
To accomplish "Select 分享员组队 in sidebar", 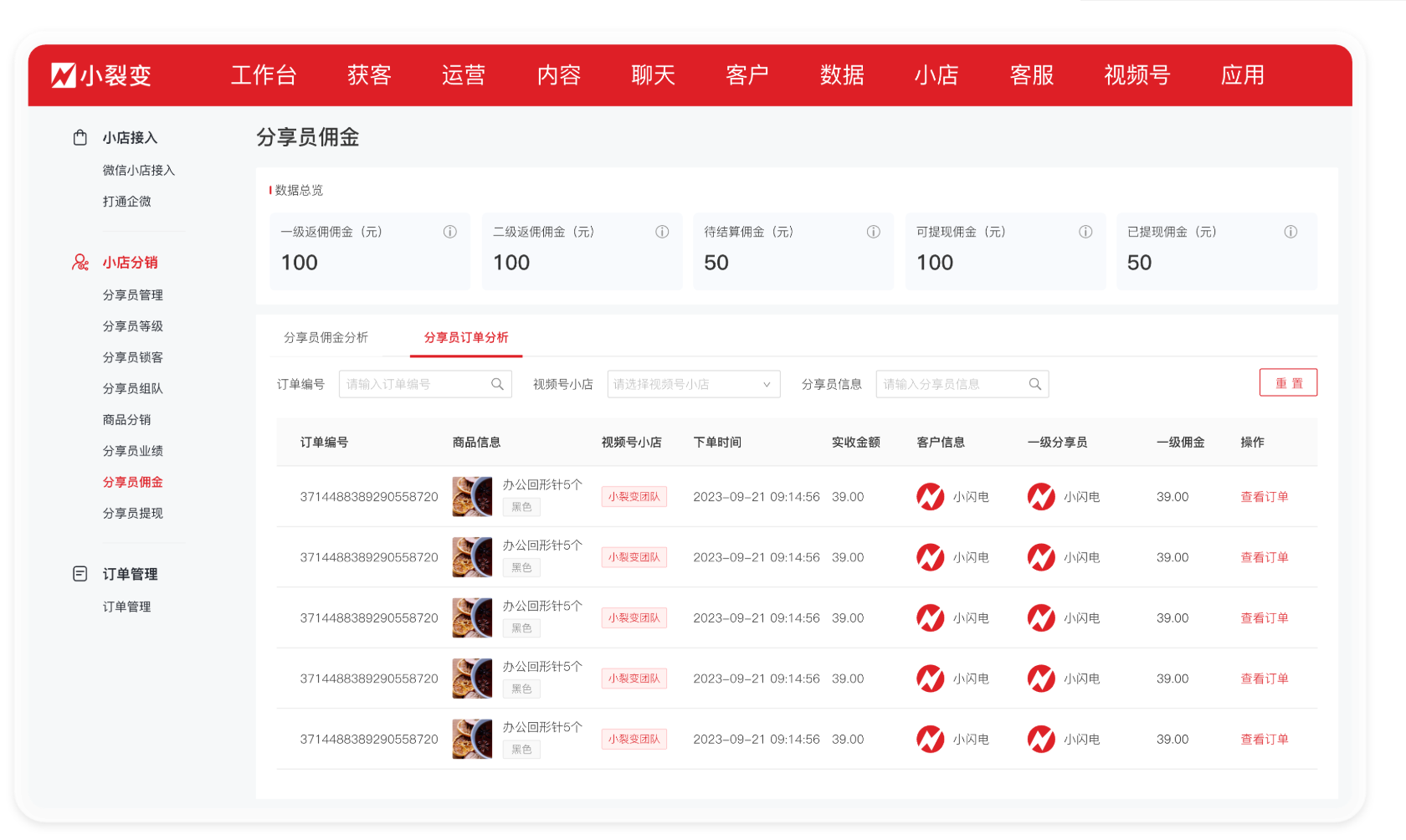I will [133, 388].
